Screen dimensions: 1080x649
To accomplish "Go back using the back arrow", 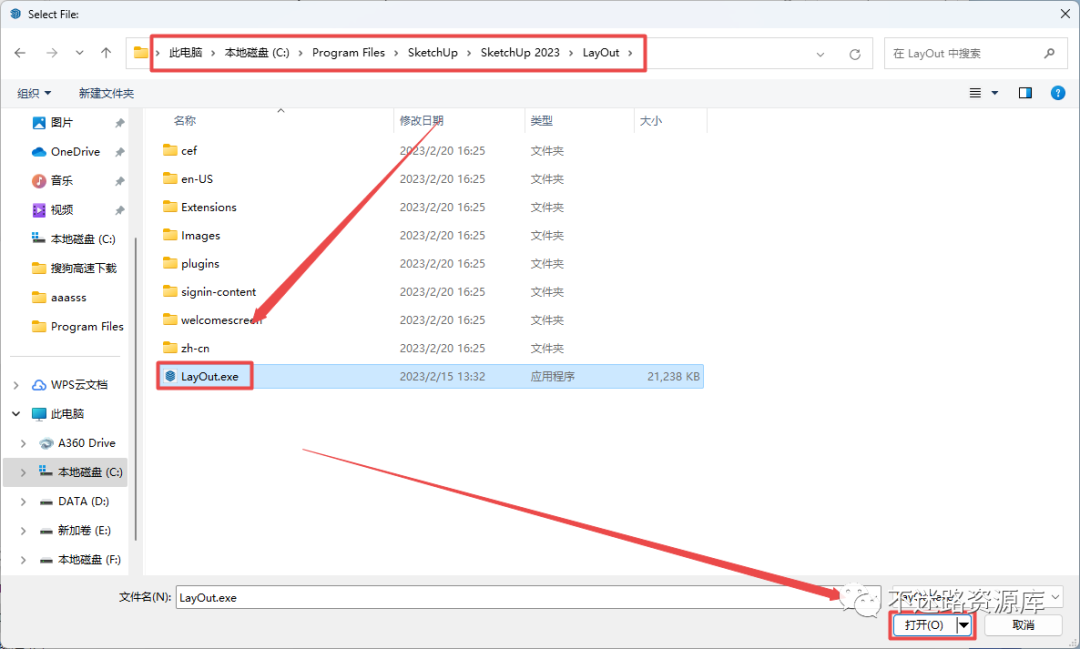I will (x=20, y=53).
